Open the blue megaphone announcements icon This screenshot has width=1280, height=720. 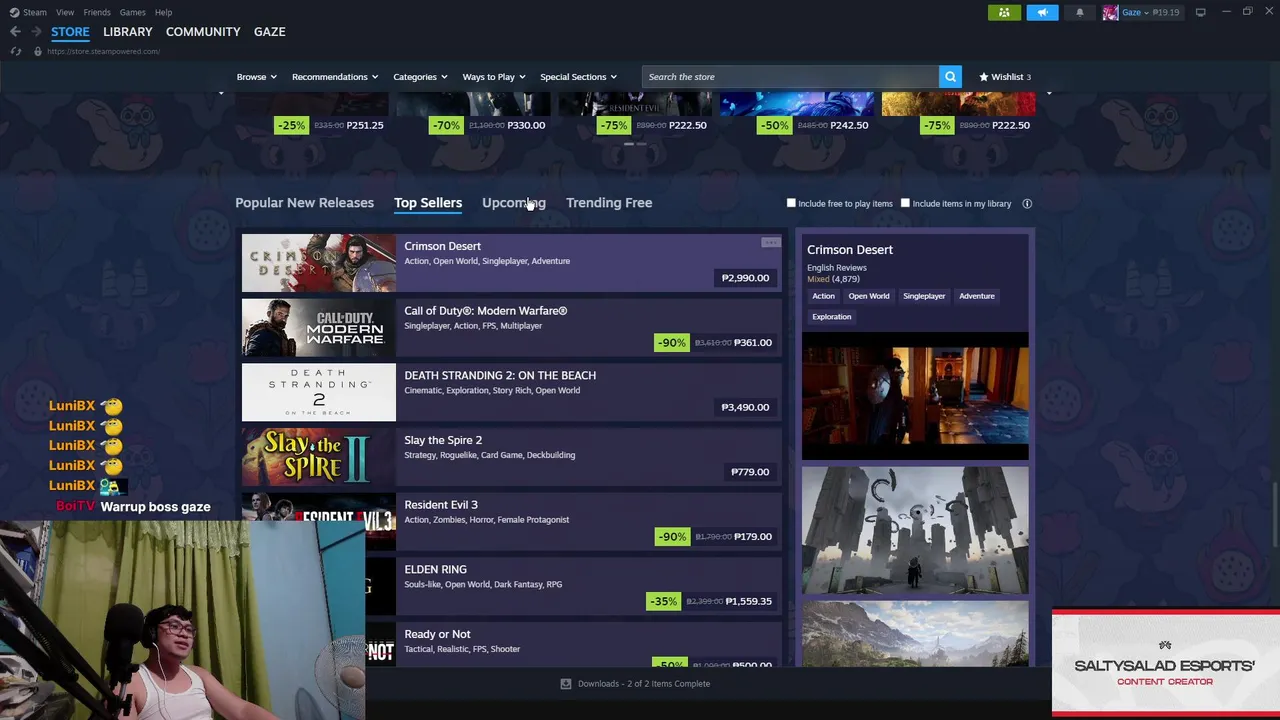[1042, 12]
